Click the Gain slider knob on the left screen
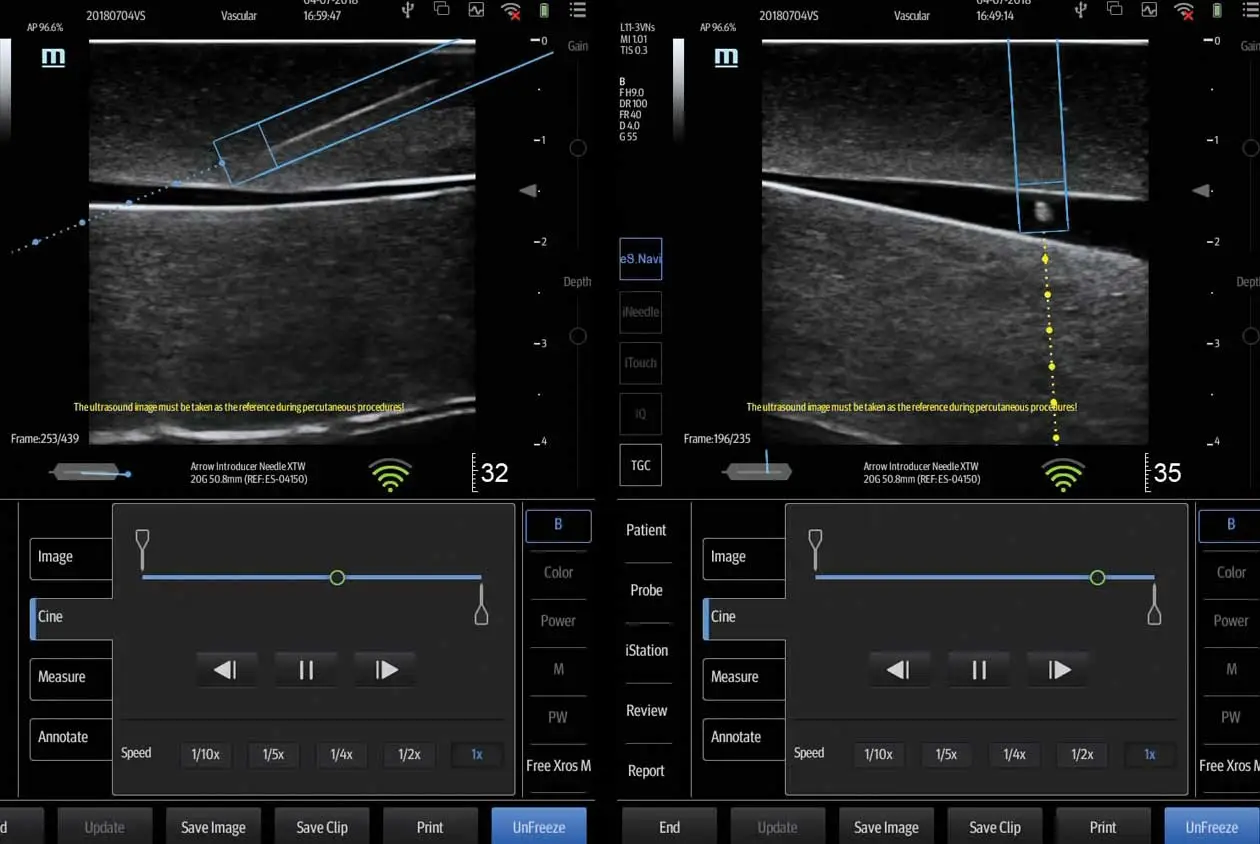The width and height of the screenshot is (1260, 844). click(578, 148)
